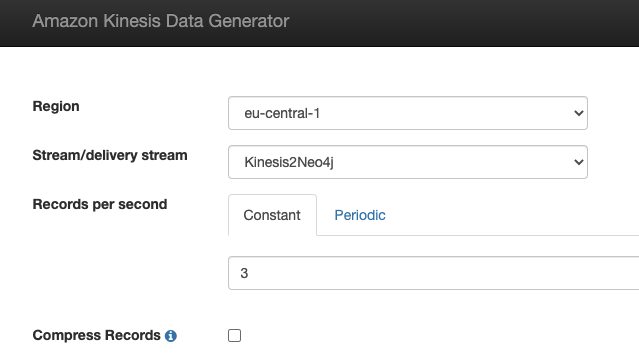Click the Region field label

[56, 106]
